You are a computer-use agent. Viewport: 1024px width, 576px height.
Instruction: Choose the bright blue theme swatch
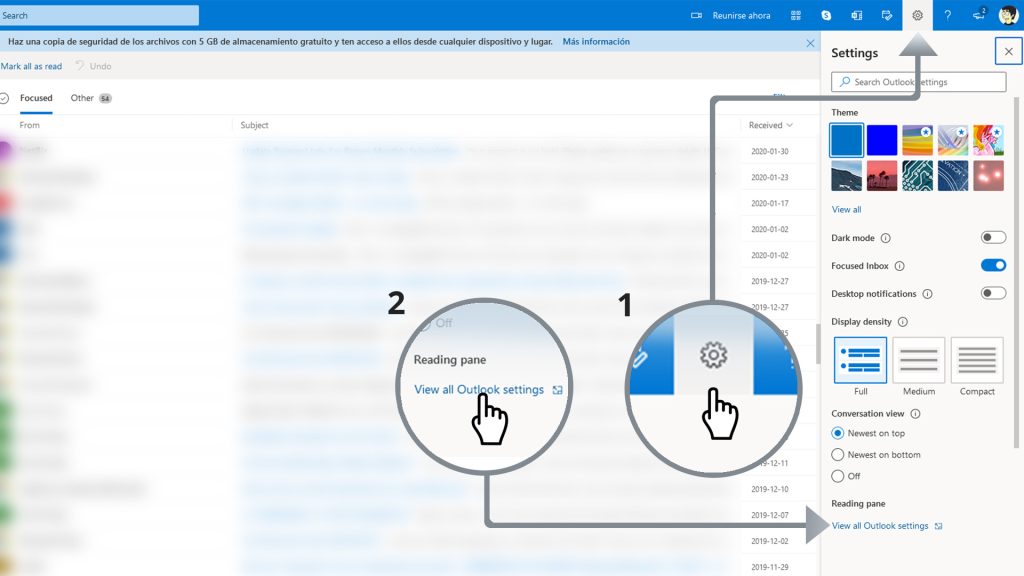pos(882,140)
